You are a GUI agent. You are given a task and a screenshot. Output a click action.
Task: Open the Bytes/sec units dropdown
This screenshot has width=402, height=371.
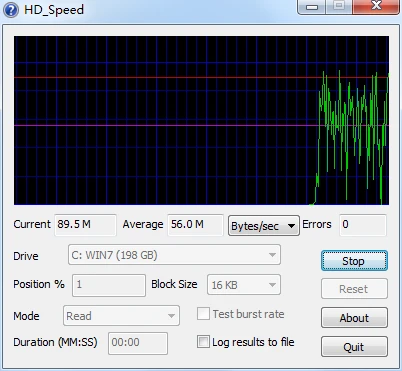tap(264, 226)
